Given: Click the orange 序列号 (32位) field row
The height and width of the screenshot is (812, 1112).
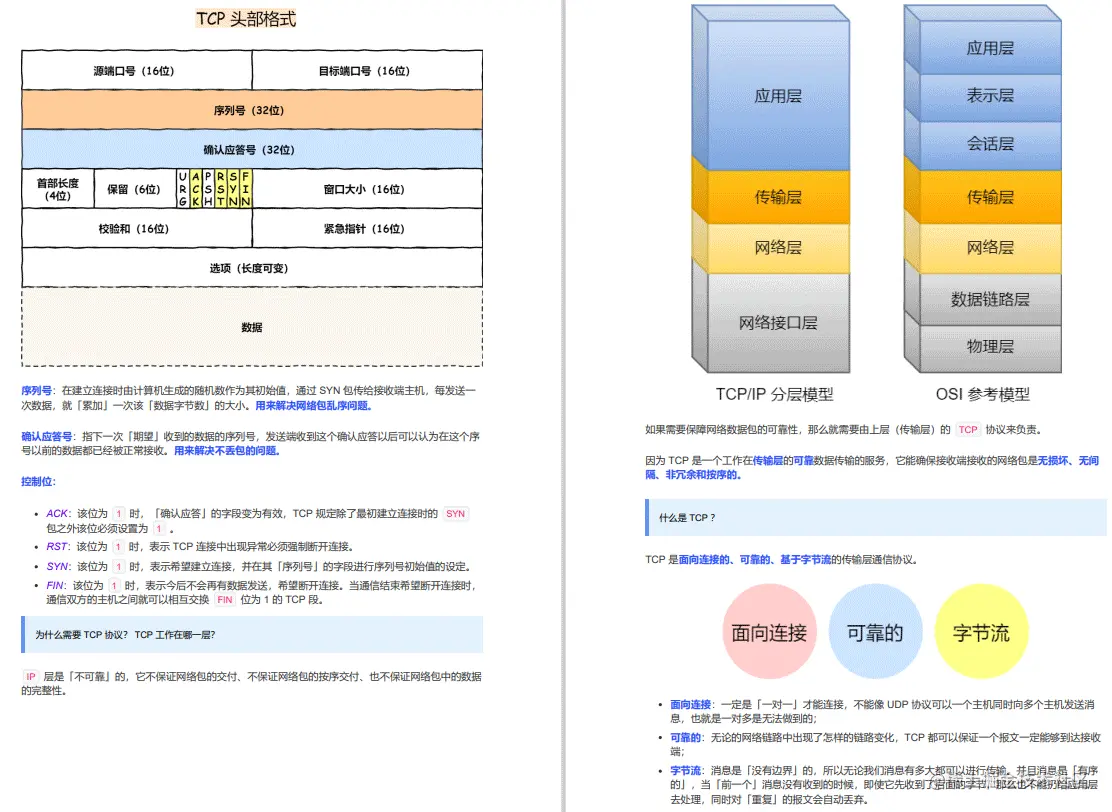Looking at the screenshot, I should click(252, 110).
